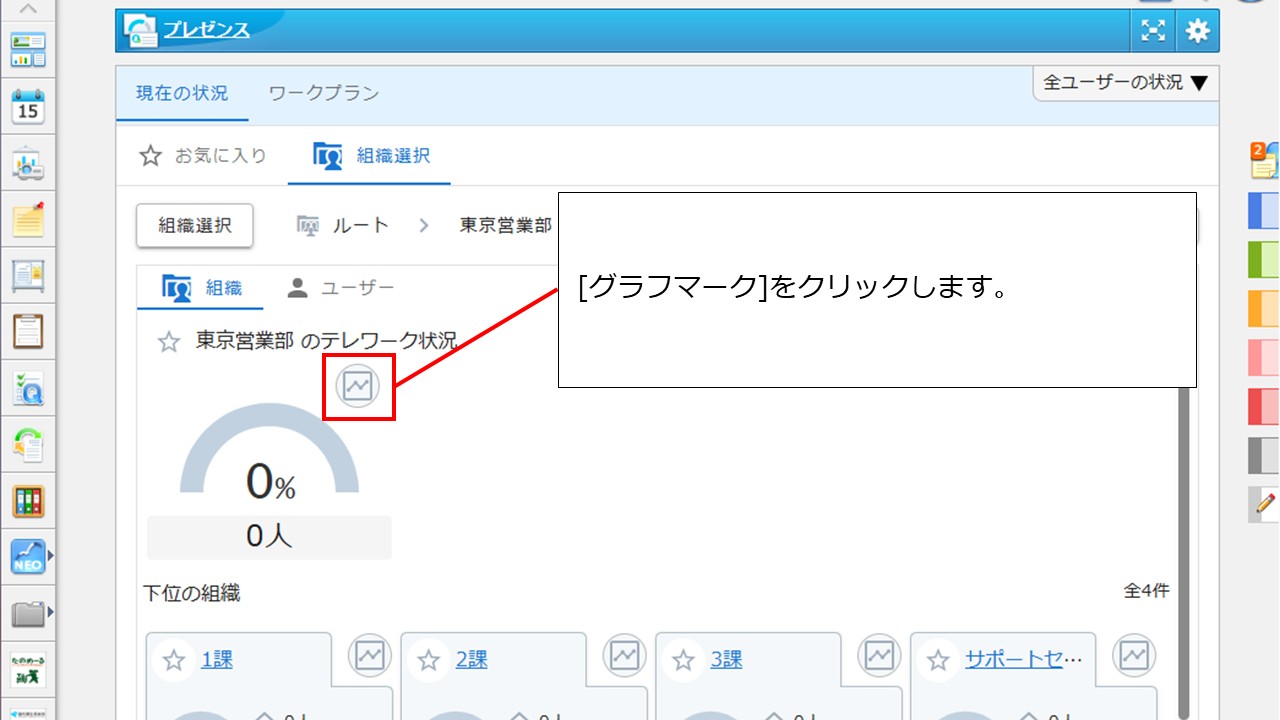The image size is (1280, 720).
Task: Open the gray folder sidebar icon
Action: [x=28, y=613]
